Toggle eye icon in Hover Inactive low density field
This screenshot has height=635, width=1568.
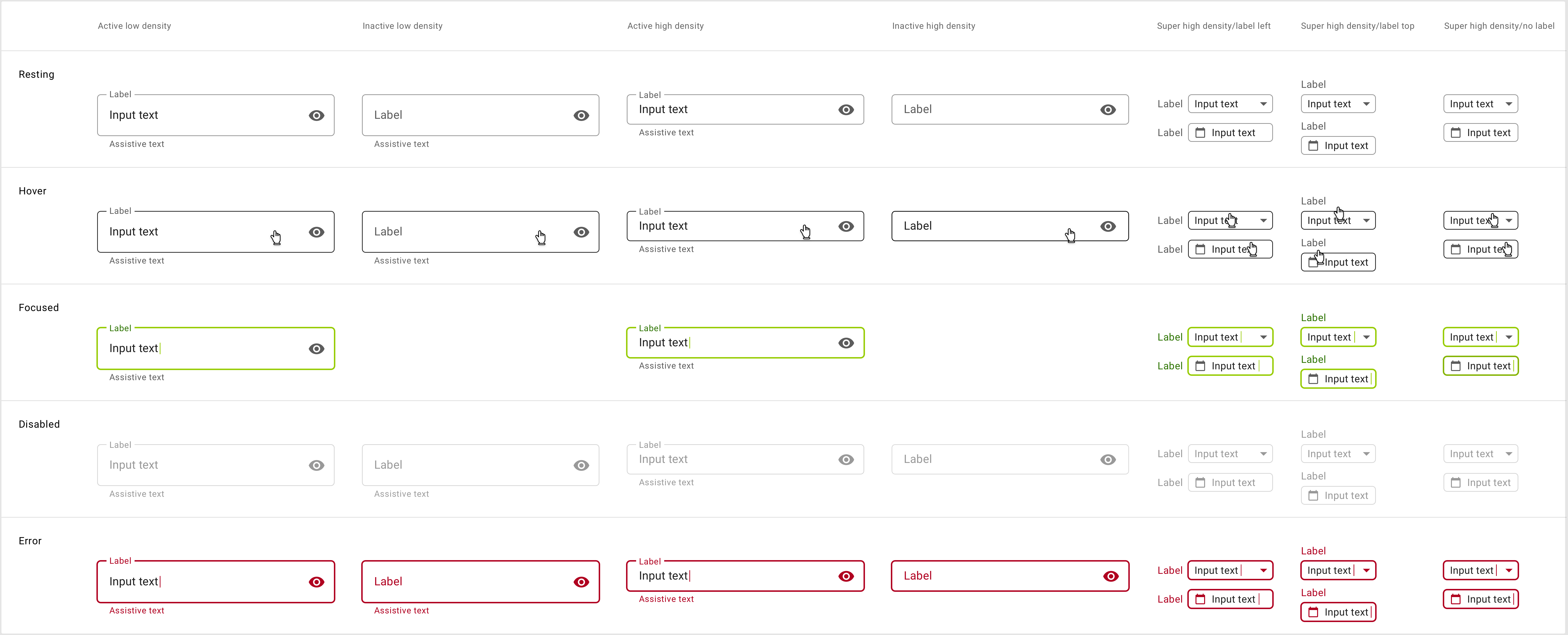(581, 232)
